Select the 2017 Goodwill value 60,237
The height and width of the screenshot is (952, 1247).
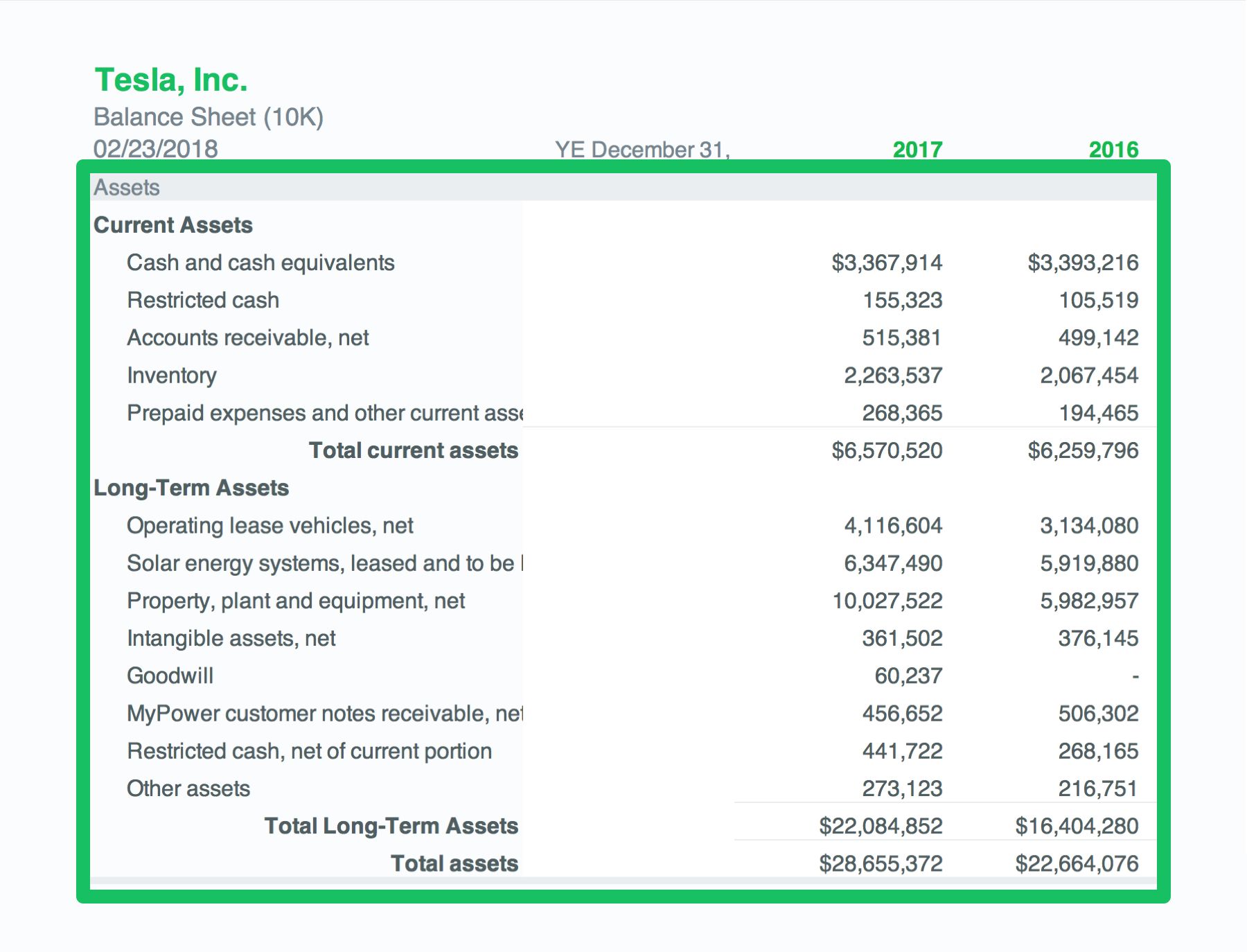pyautogui.click(x=908, y=676)
